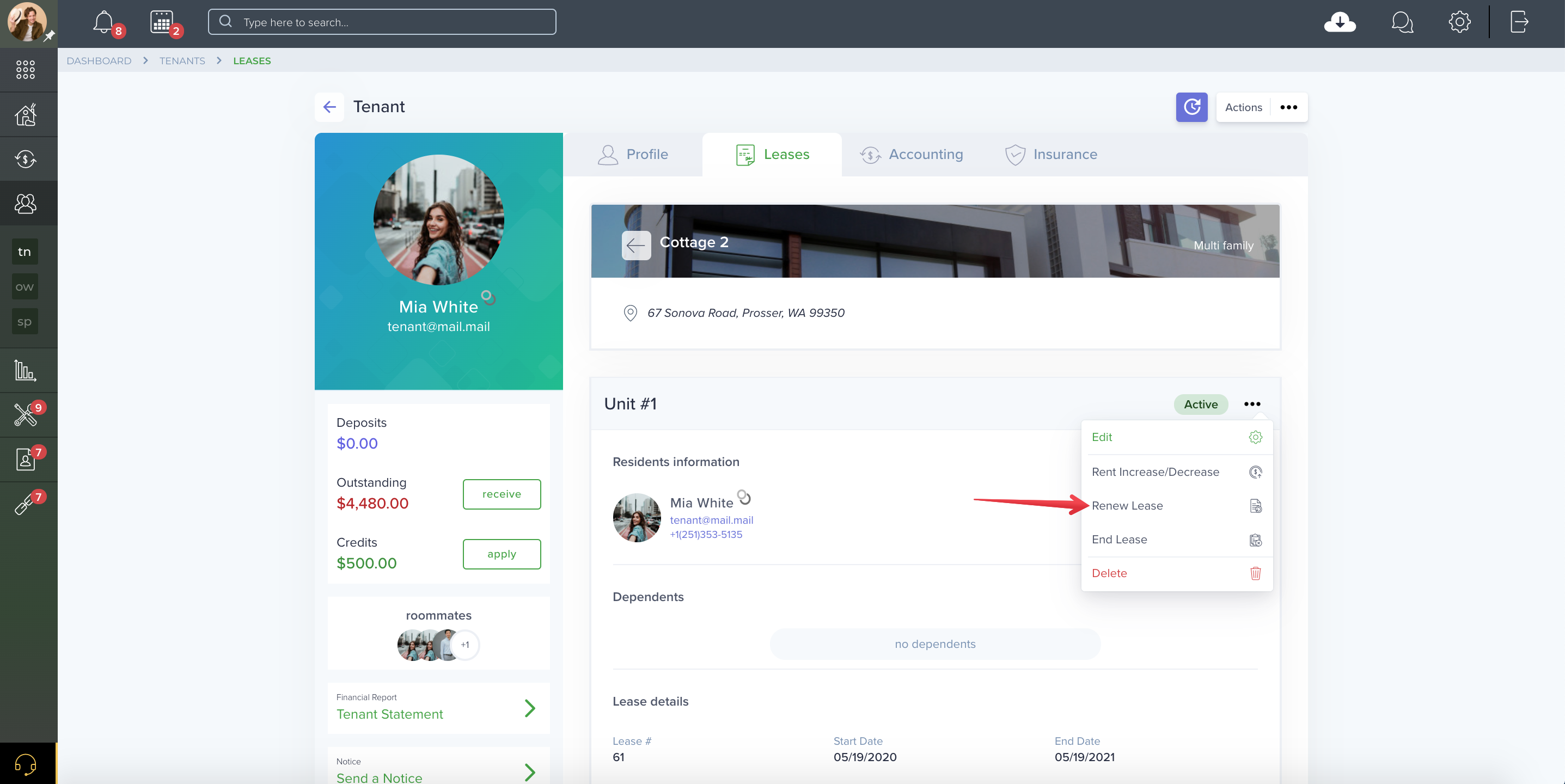Open the properties house icon
The height and width of the screenshot is (784, 1565).
click(26, 114)
